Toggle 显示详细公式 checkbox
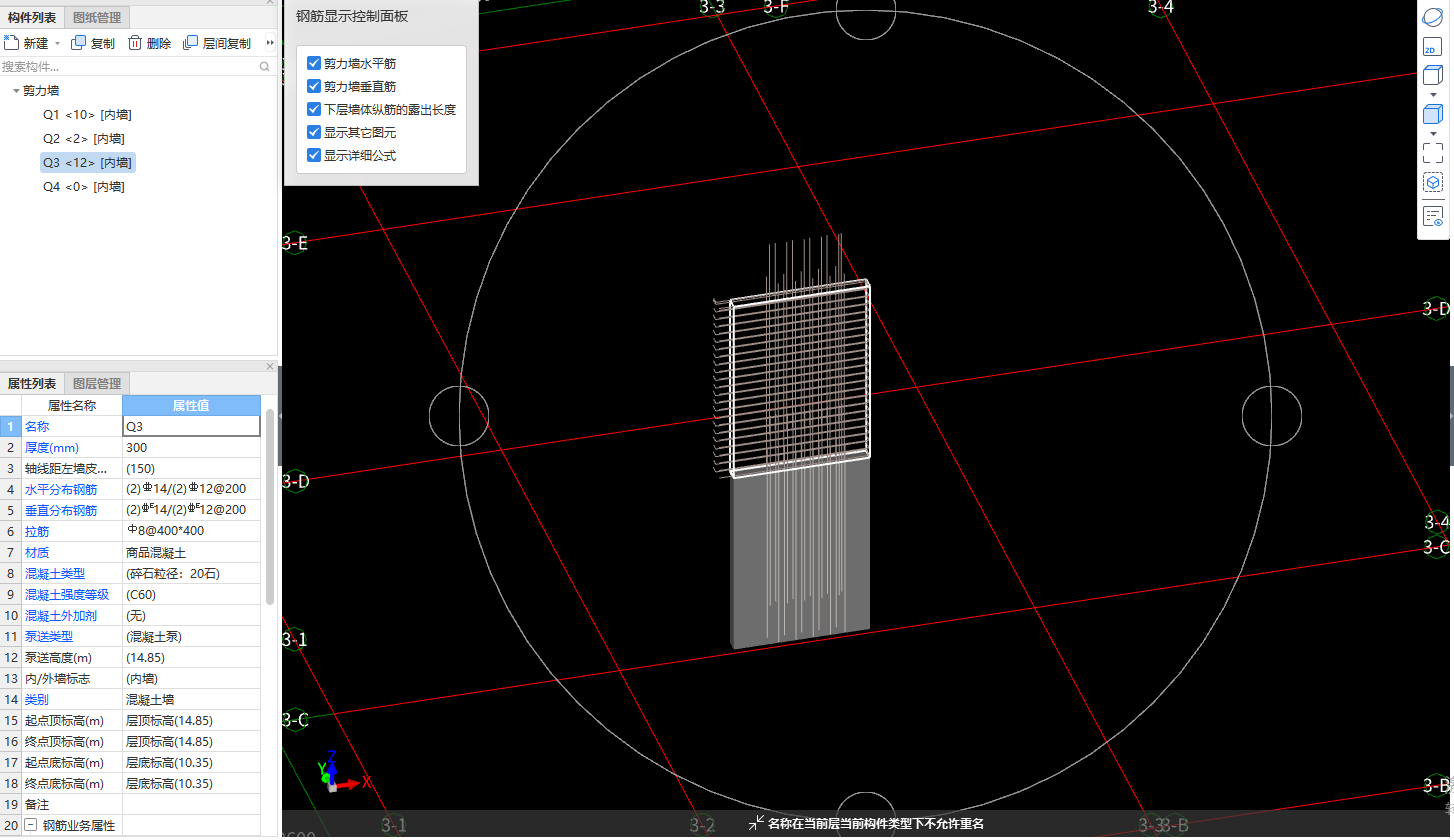Viewport: 1454px width, 840px height. (314, 155)
